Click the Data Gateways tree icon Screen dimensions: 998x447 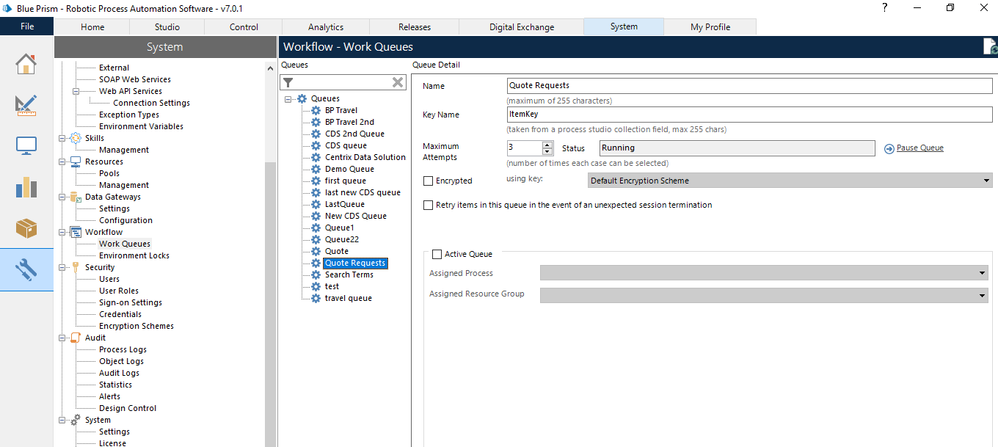pos(75,197)
